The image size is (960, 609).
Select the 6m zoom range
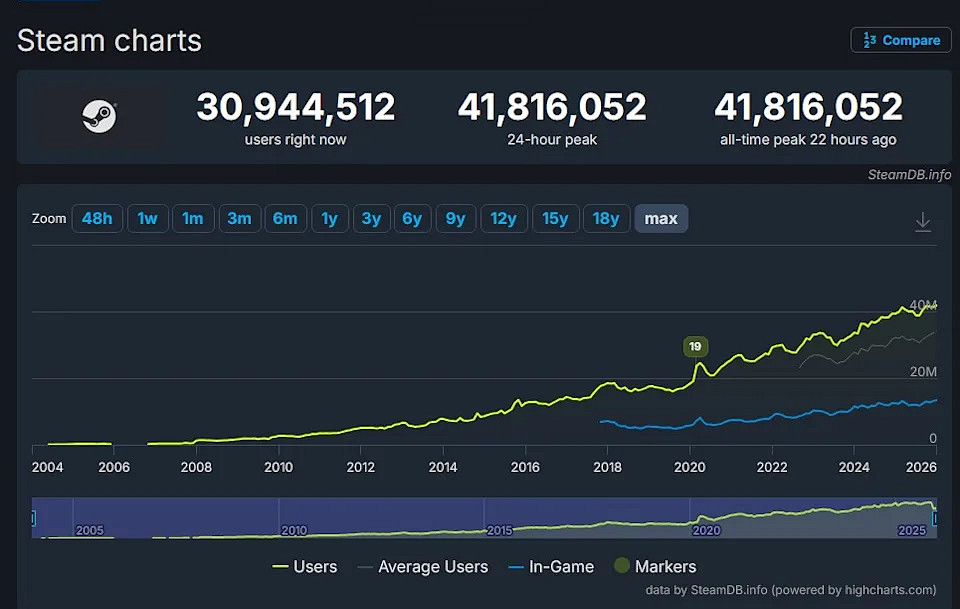coord(285,218)
